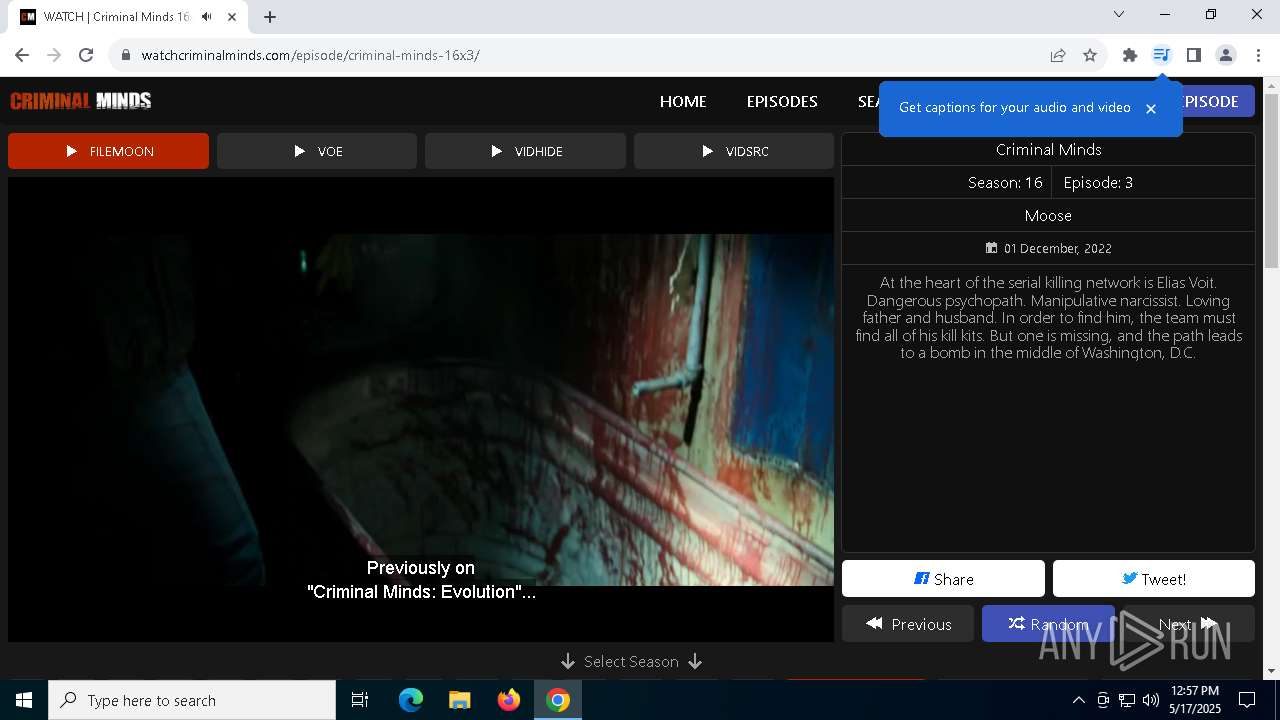Viewport: 1280px width, 720px height.
Task: Click the "Season: 16" label
Action: (x=1005, y=183)
